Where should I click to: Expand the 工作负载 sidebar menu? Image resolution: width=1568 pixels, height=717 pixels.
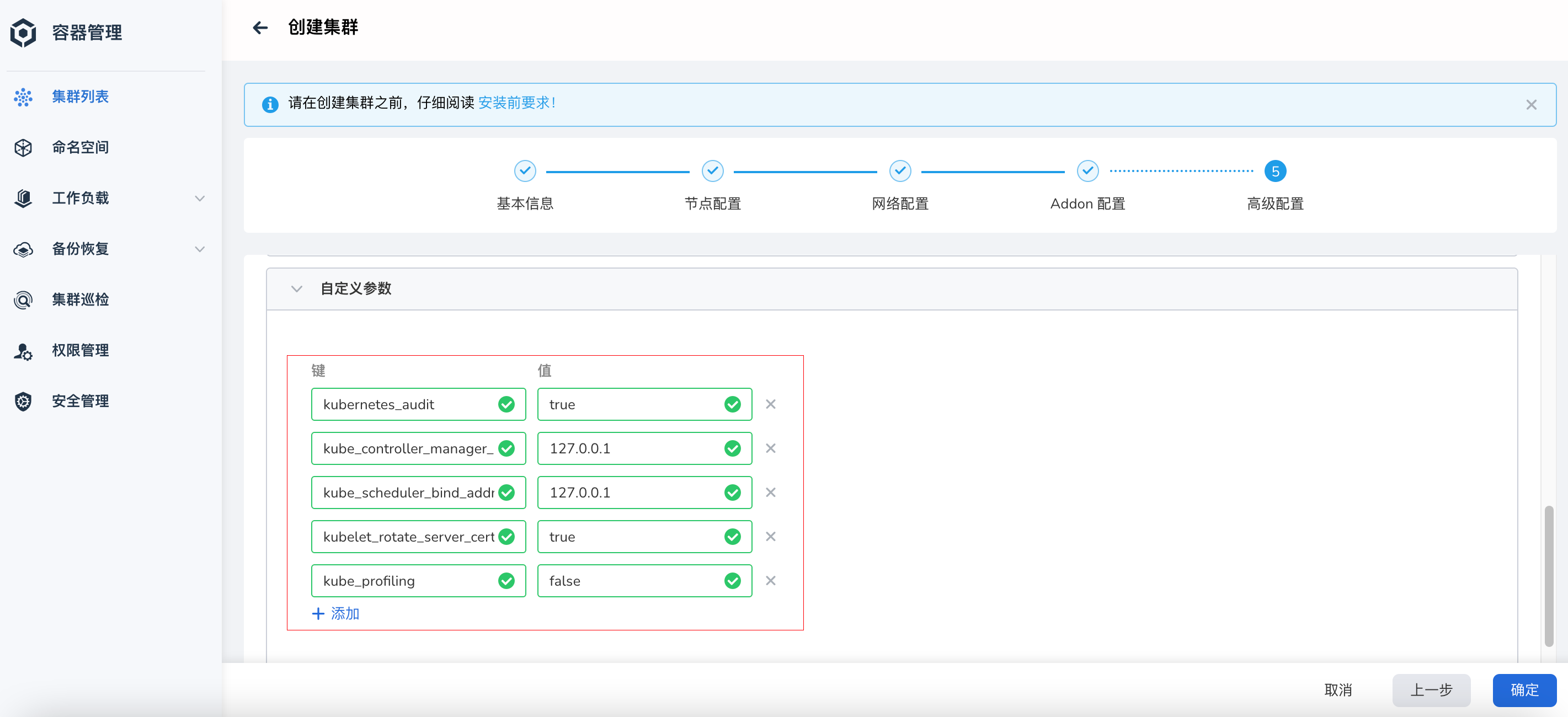click(x=199, y=199)
